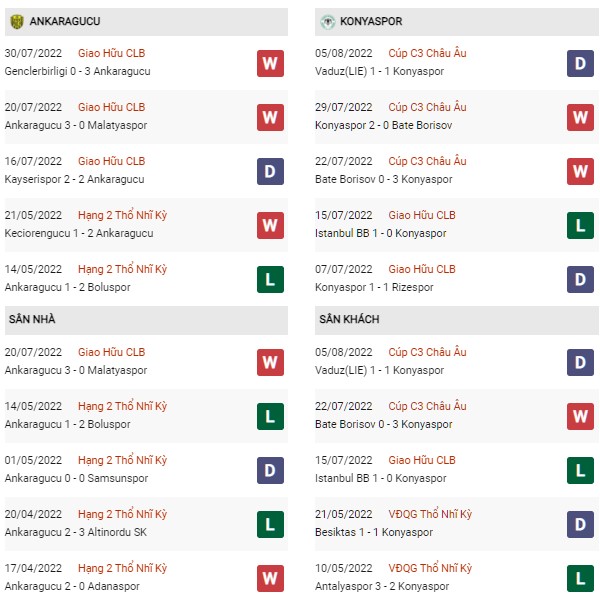Click D badge for Konyaspor 1-1 Rizespor
Viewport: 600px width, 600px height.
580,279
